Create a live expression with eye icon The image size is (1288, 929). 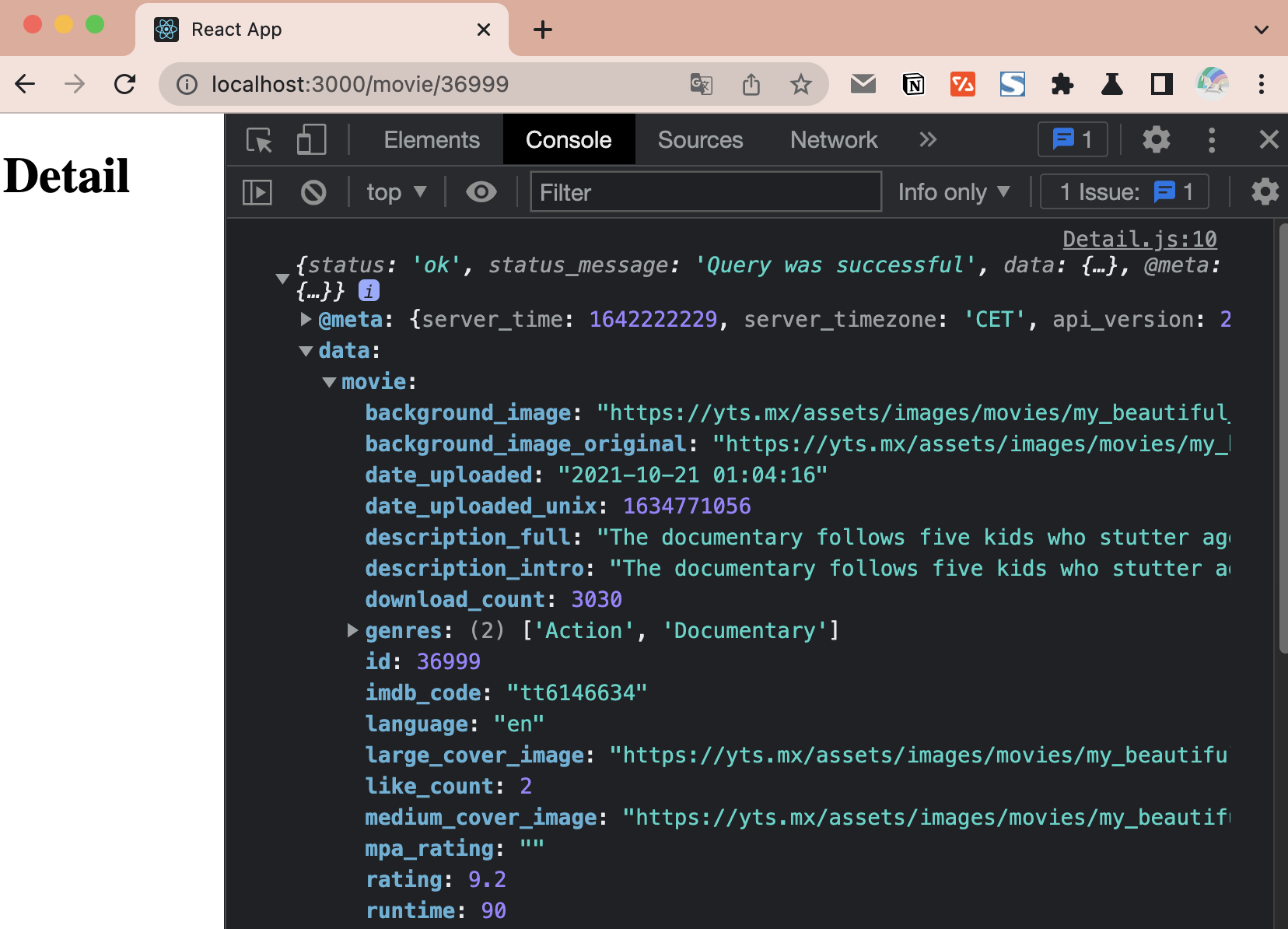tap(481, 192)
